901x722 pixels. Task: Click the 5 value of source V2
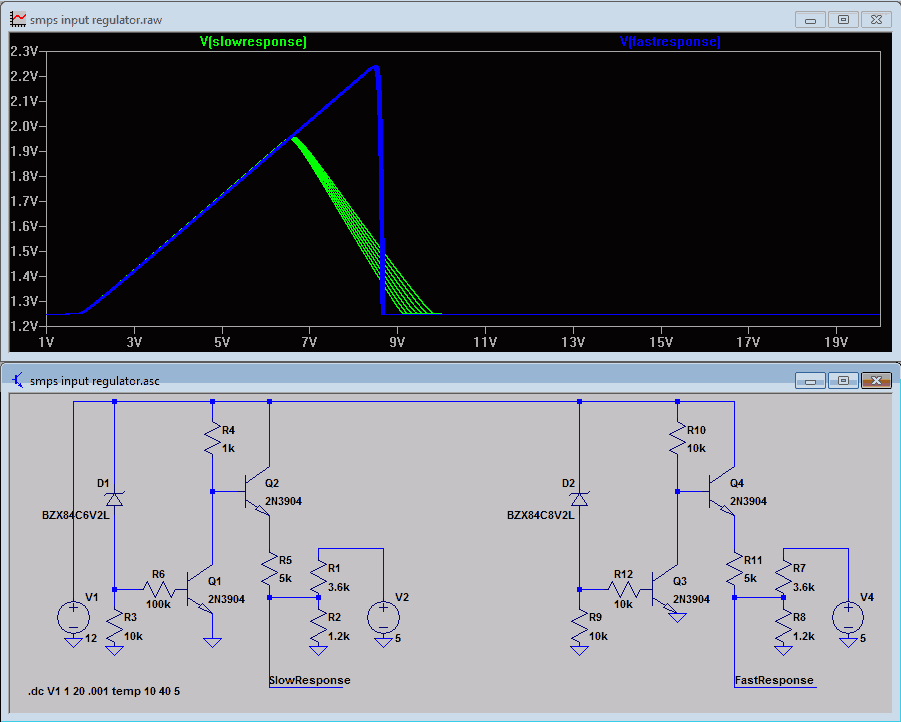[398, 638]
